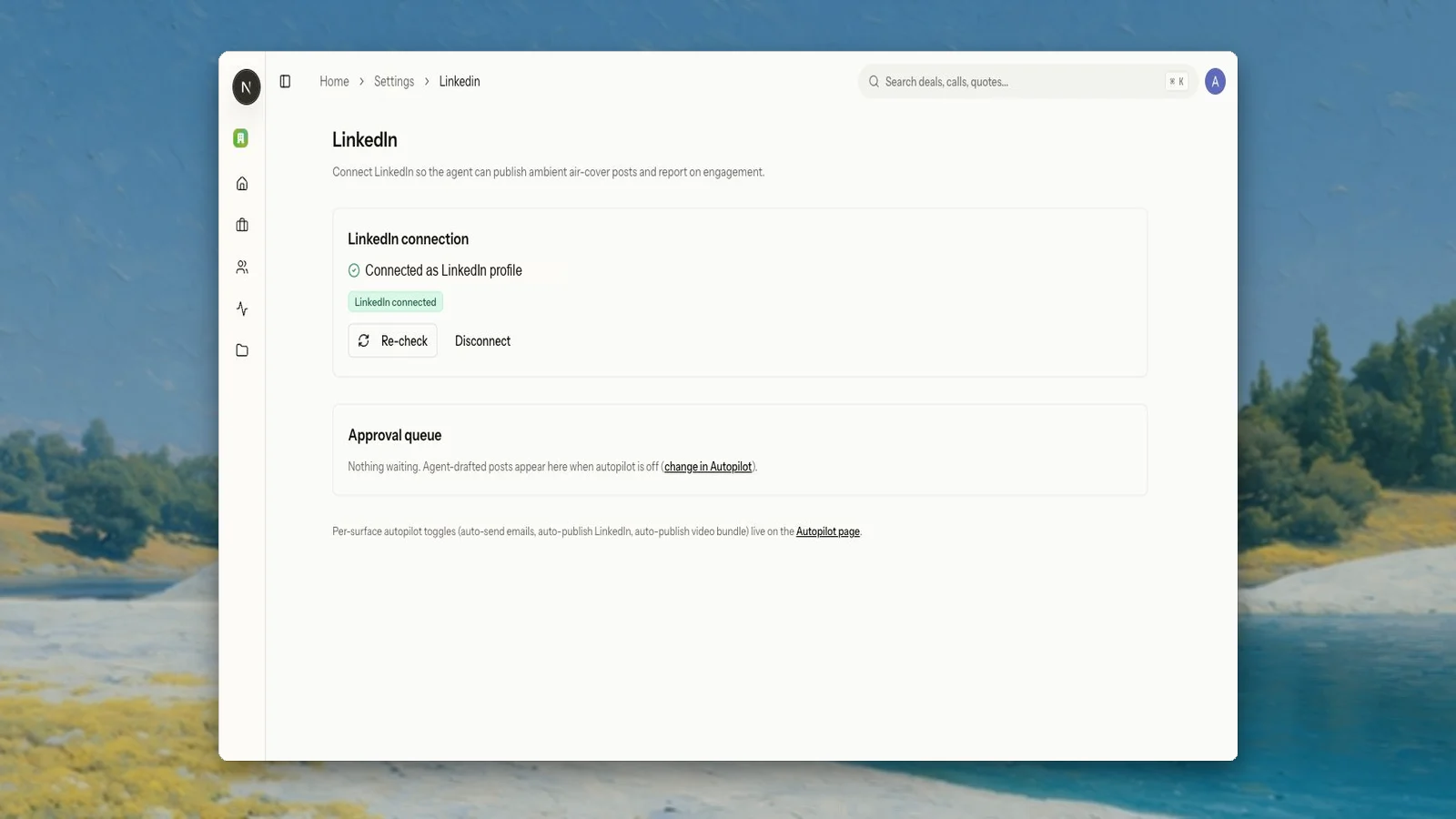Open the green app icon in sidebar

point(241,138)
